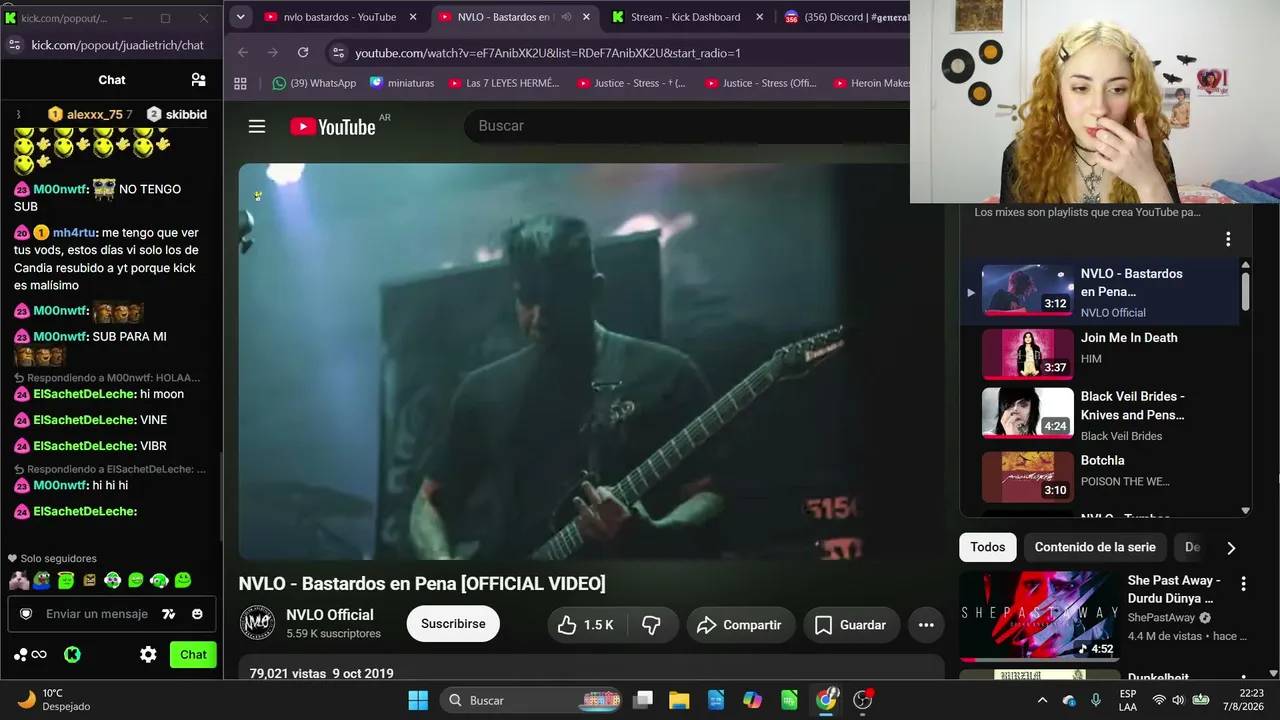This screenshot has height=720, width=1280.
Task: Open the Las 7 LEYES HERMÉ... bookmark
Action: [x=504, y=84]
